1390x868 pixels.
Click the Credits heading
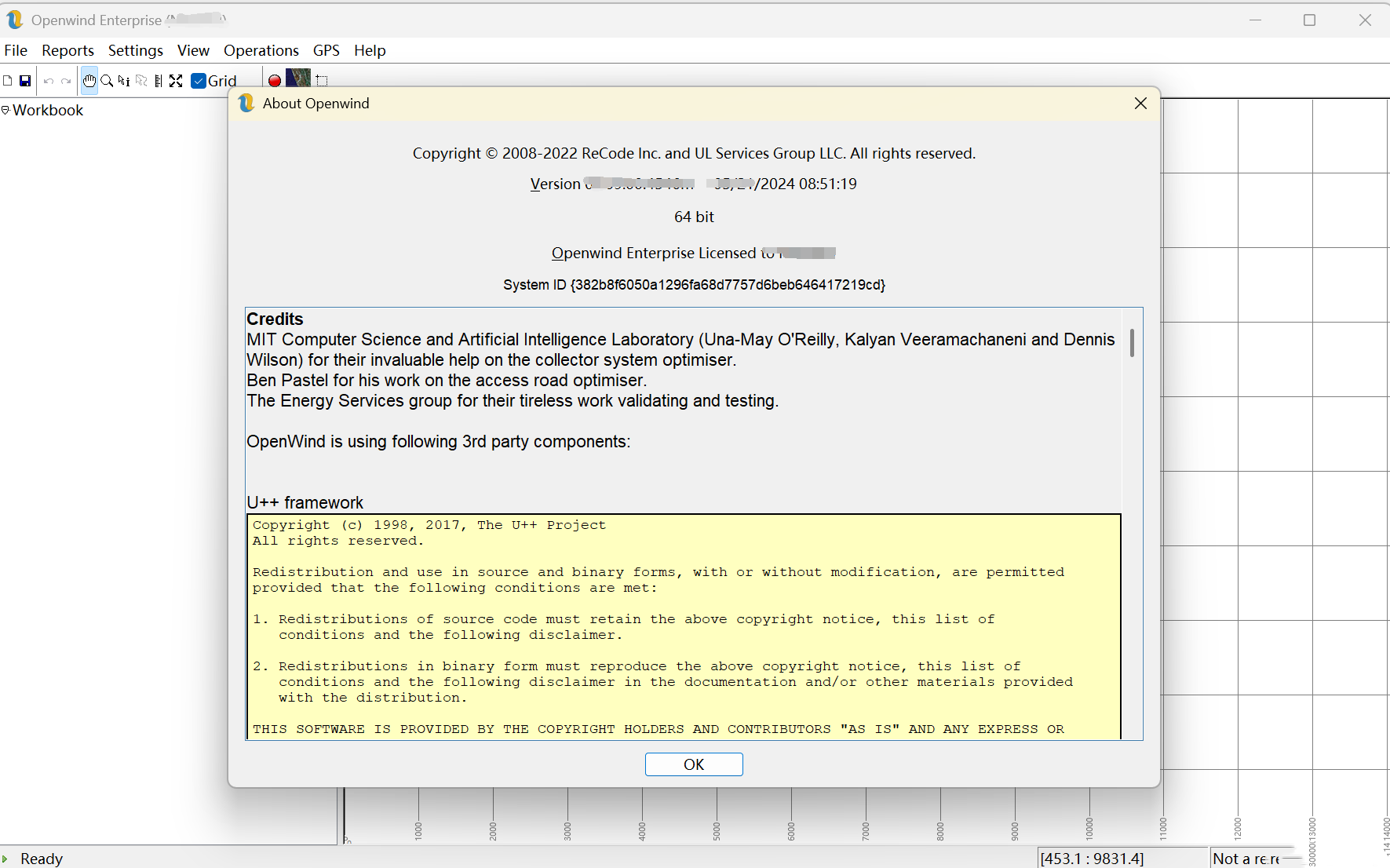(275, 319)
